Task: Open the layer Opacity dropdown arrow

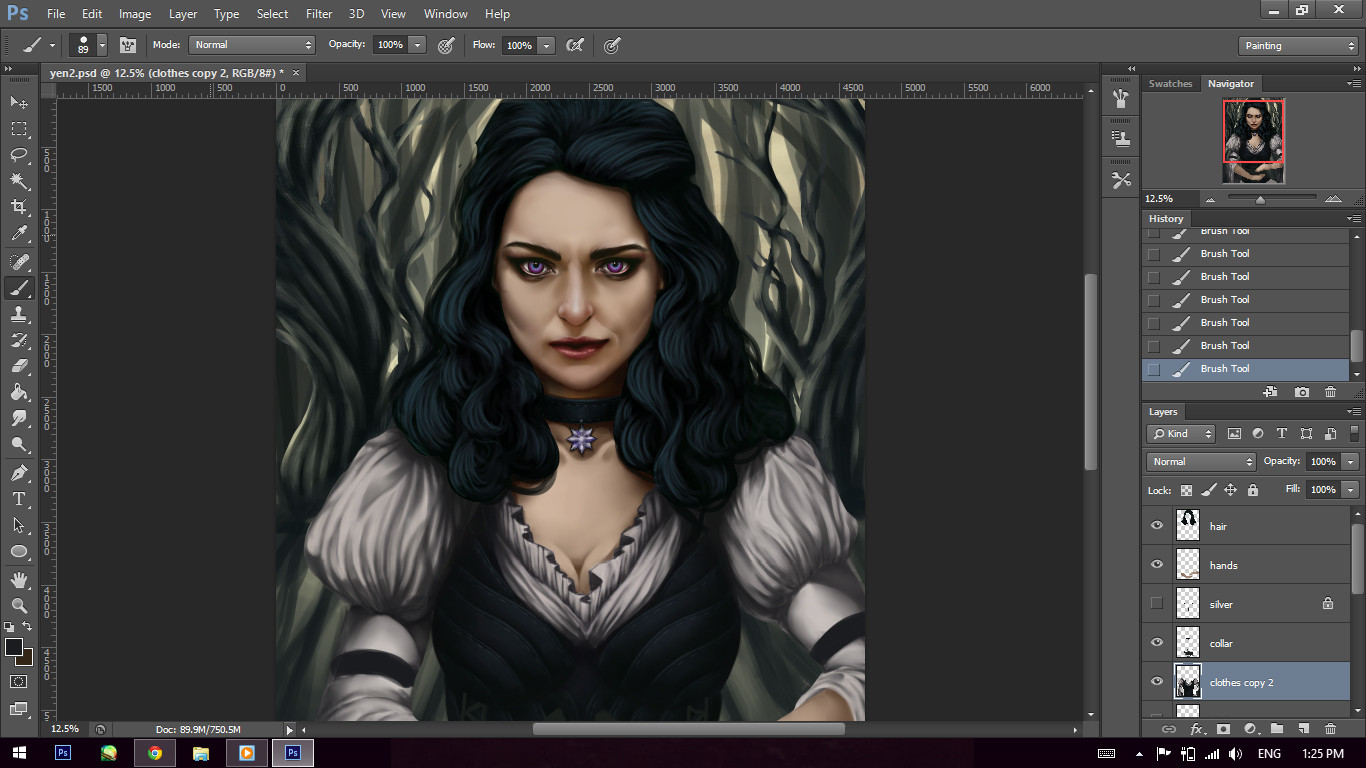Action: point(1351,462)
